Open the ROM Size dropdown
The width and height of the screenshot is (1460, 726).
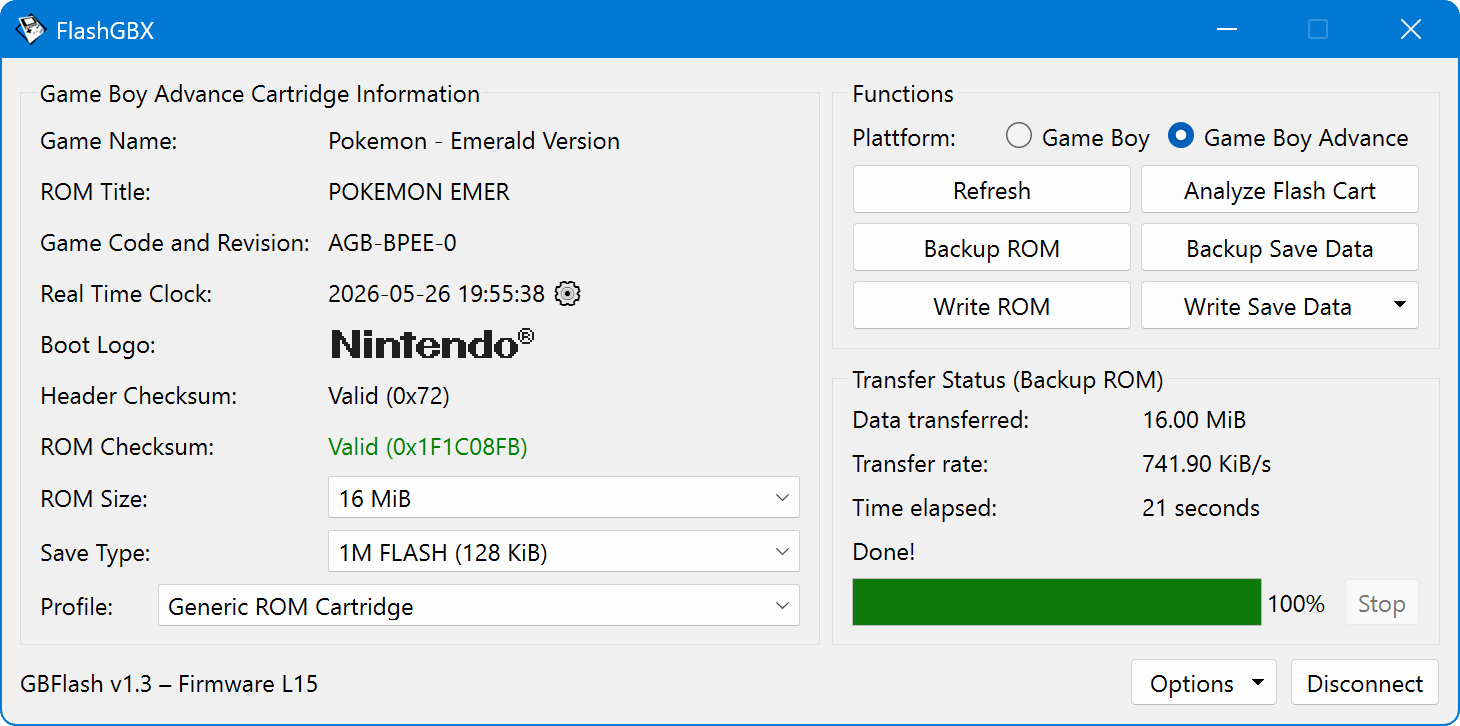(x=564, y=498)
